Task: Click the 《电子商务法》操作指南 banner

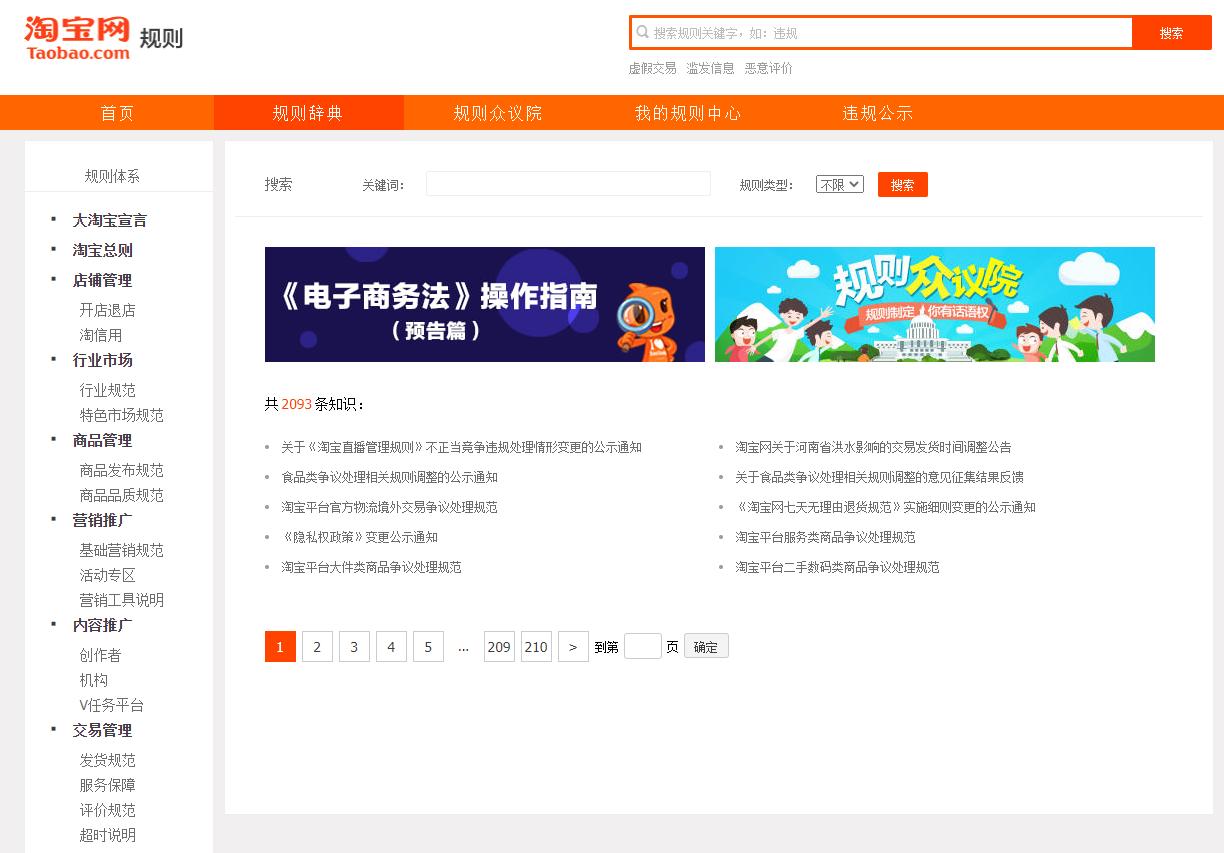Action: (484, 304)
